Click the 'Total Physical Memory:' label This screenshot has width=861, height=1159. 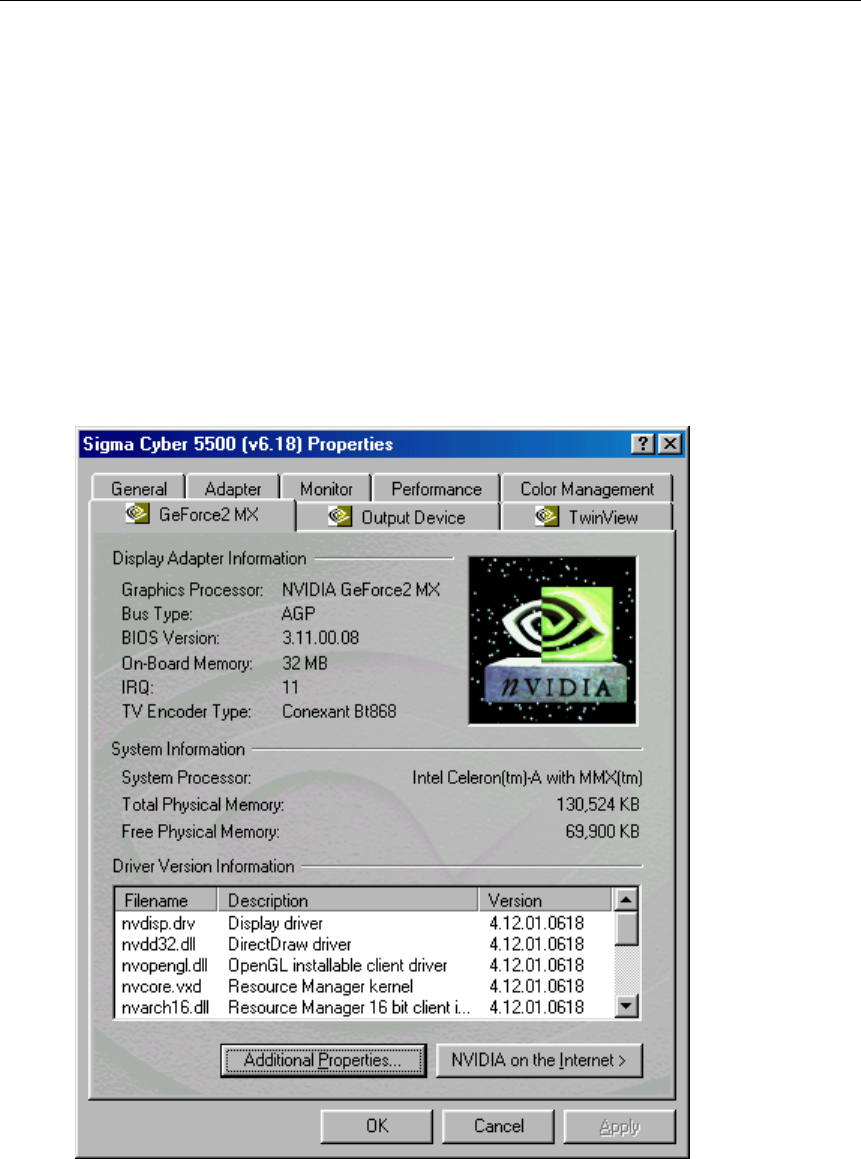pyautogui.click(x=203, y=804)
